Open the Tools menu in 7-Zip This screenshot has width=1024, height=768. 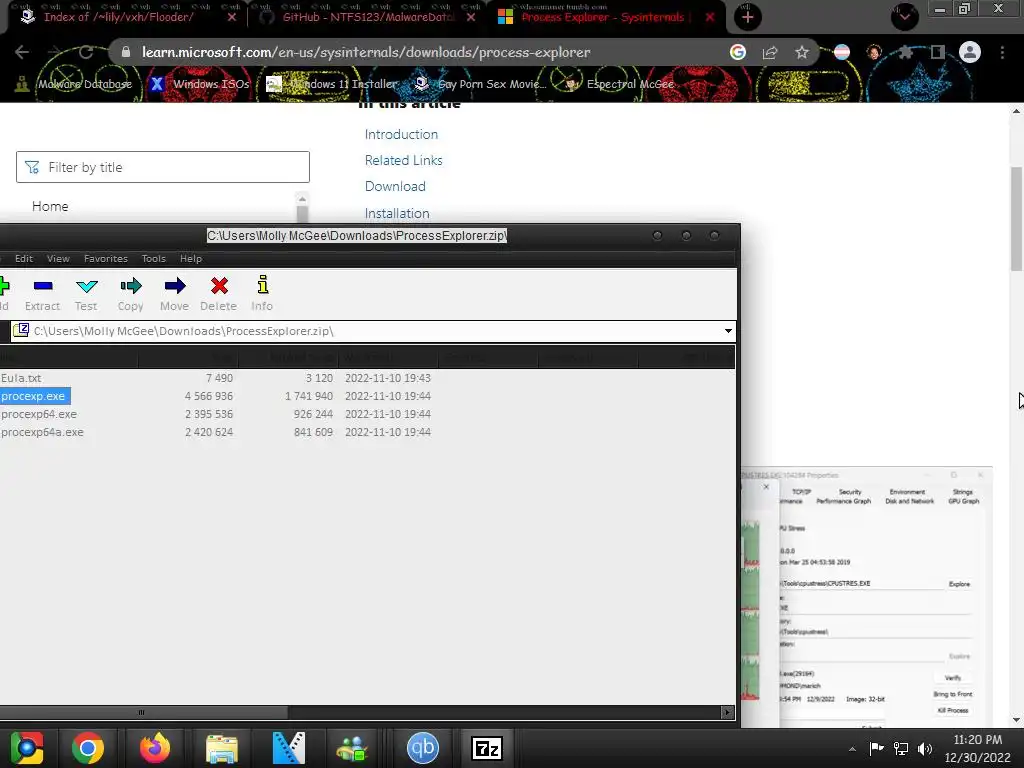153,259
